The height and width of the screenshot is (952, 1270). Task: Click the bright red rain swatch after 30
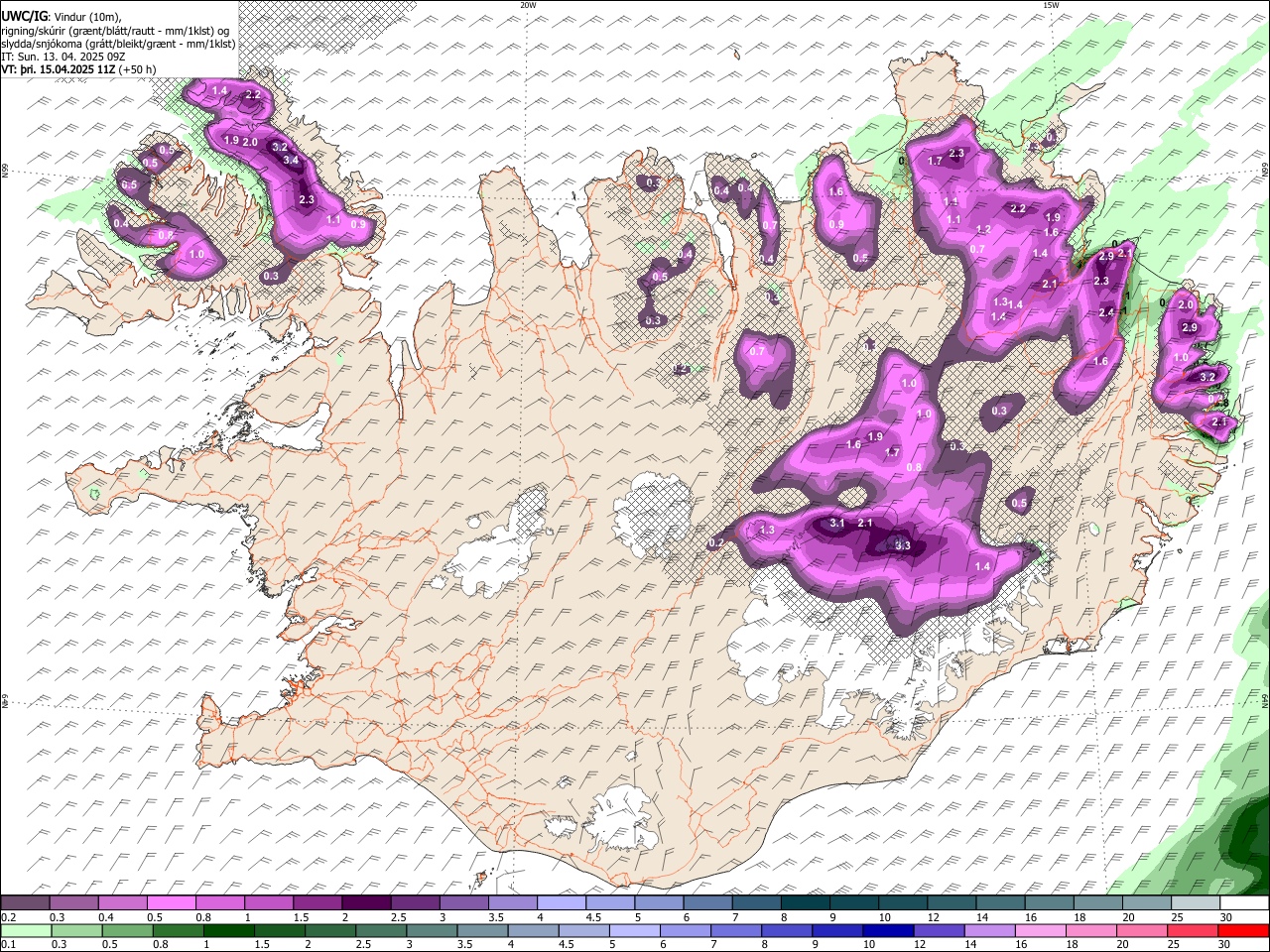pos(1244,930)
